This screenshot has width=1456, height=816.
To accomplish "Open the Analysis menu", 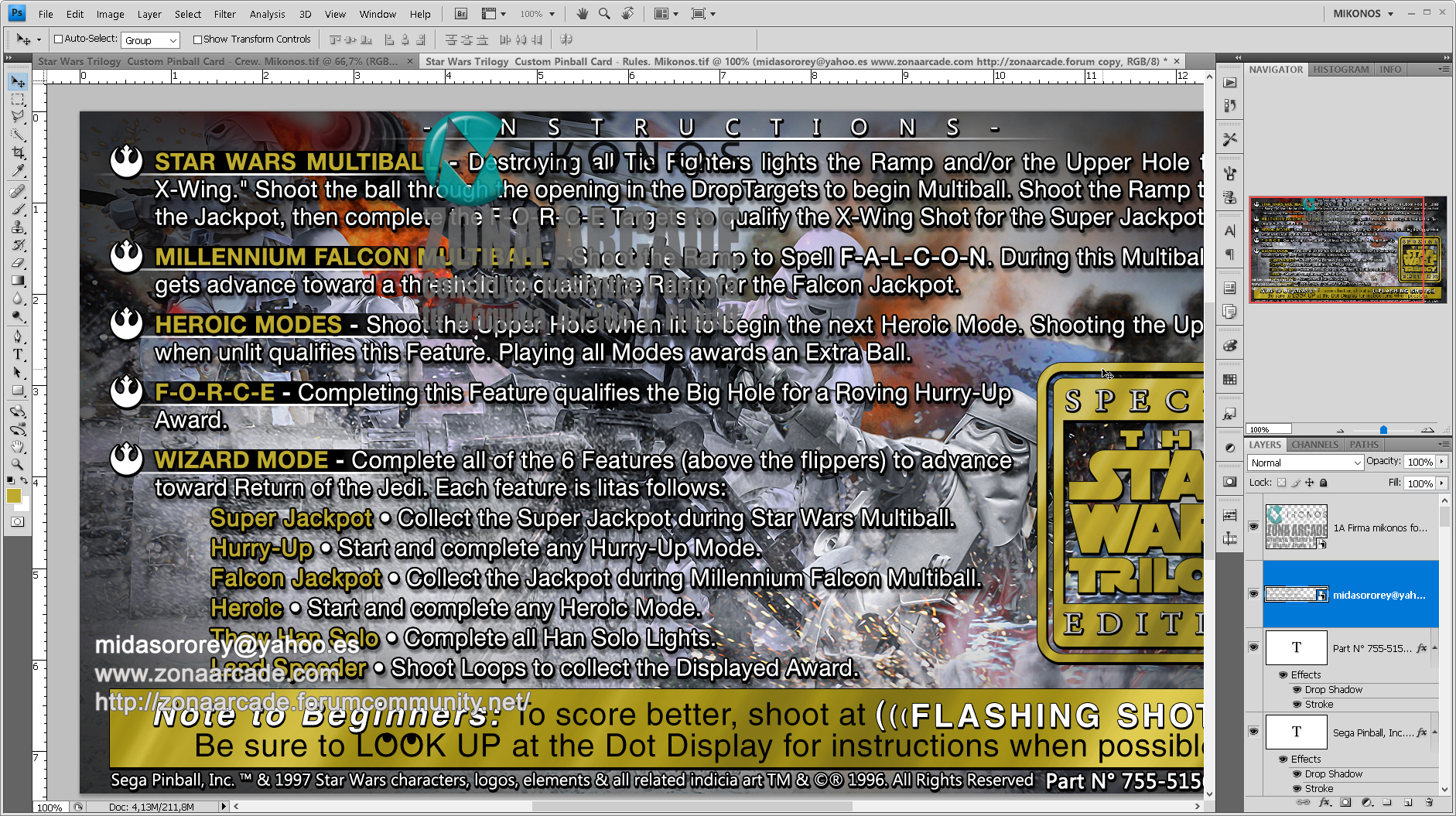I will pos(268,14).
